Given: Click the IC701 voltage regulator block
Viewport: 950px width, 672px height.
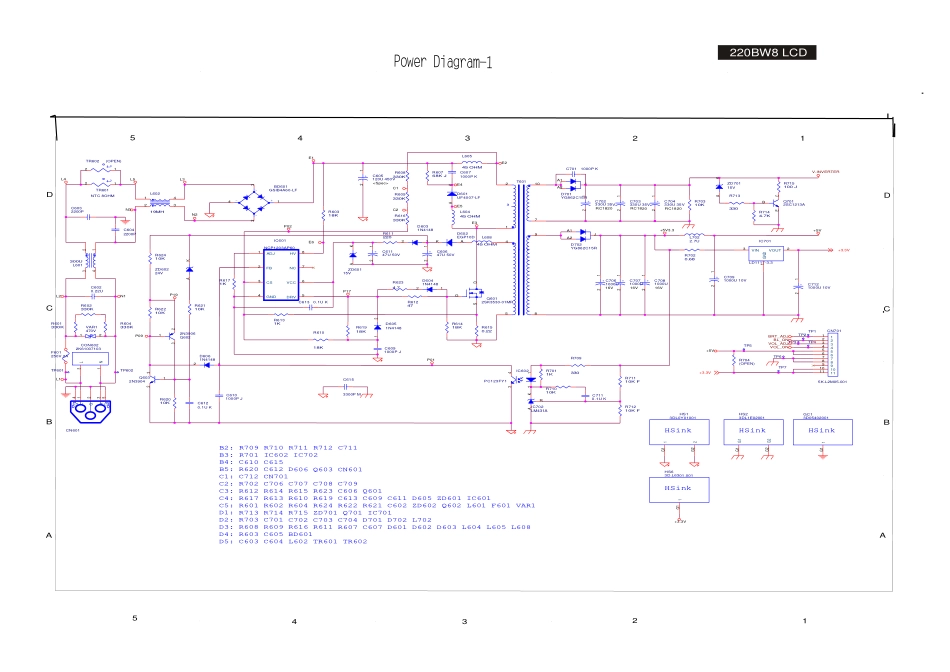Looking at the screenshot, I should (765, 255).
